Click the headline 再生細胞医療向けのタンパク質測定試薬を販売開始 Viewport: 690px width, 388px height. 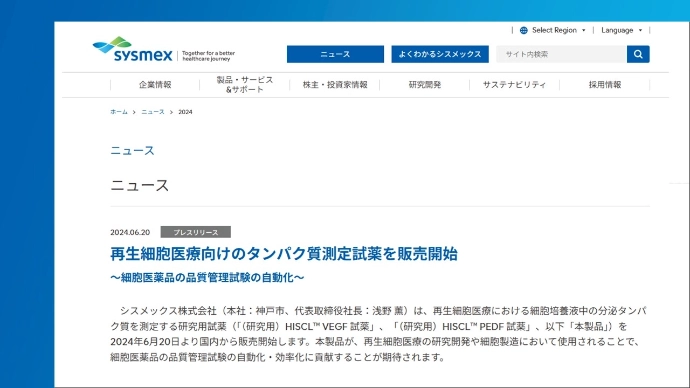coord(284,254)
